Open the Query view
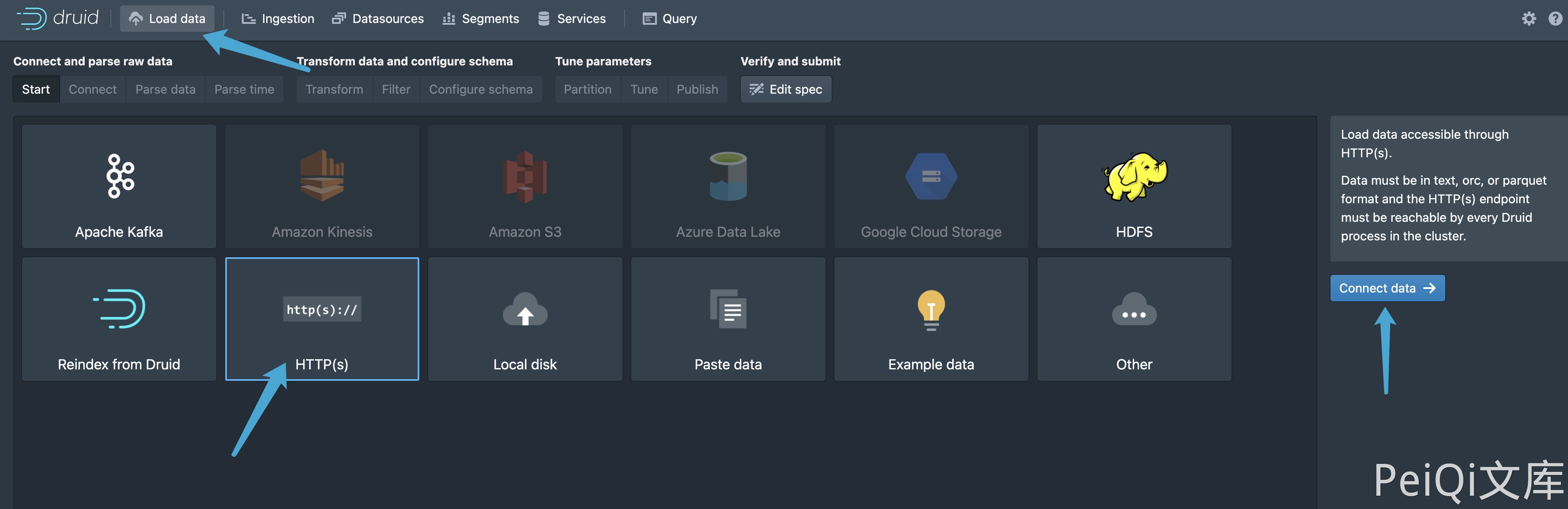Image resolution: width=1568 pixels, height=509 pixels. click(x=670, y=19)
